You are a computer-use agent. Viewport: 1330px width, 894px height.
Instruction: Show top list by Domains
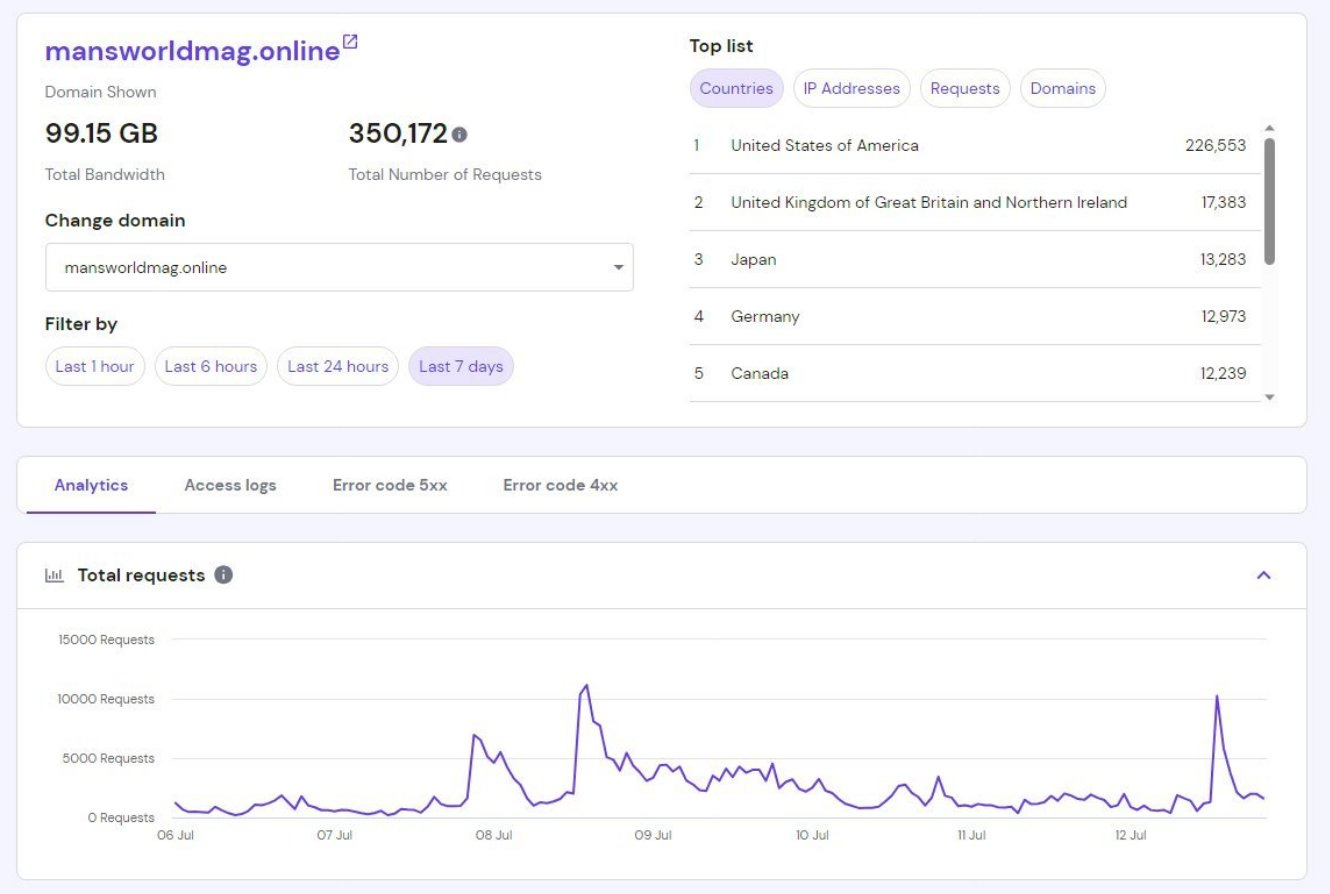pos(1063,88)
